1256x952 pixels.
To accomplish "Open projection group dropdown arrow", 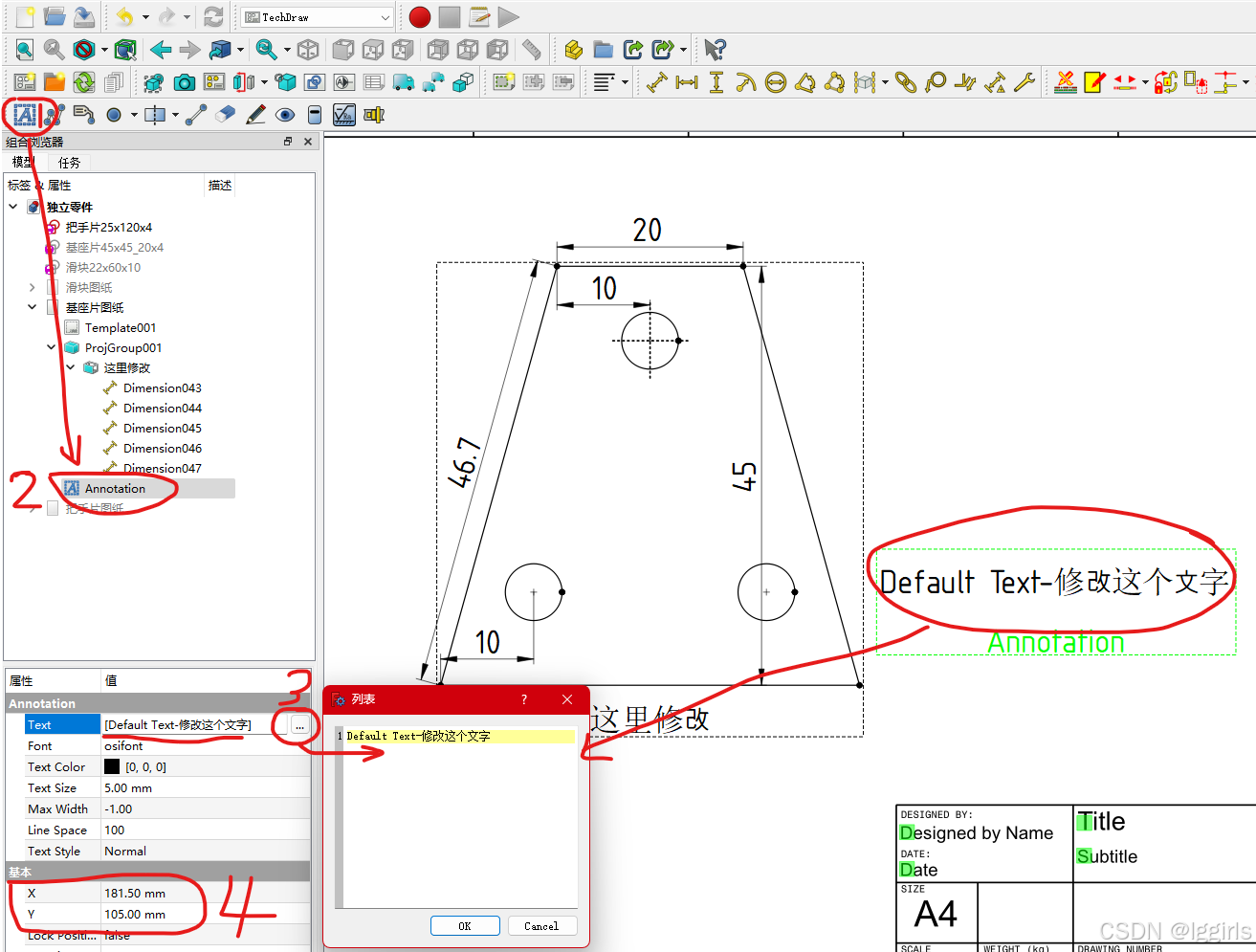I will click(265, 82).
